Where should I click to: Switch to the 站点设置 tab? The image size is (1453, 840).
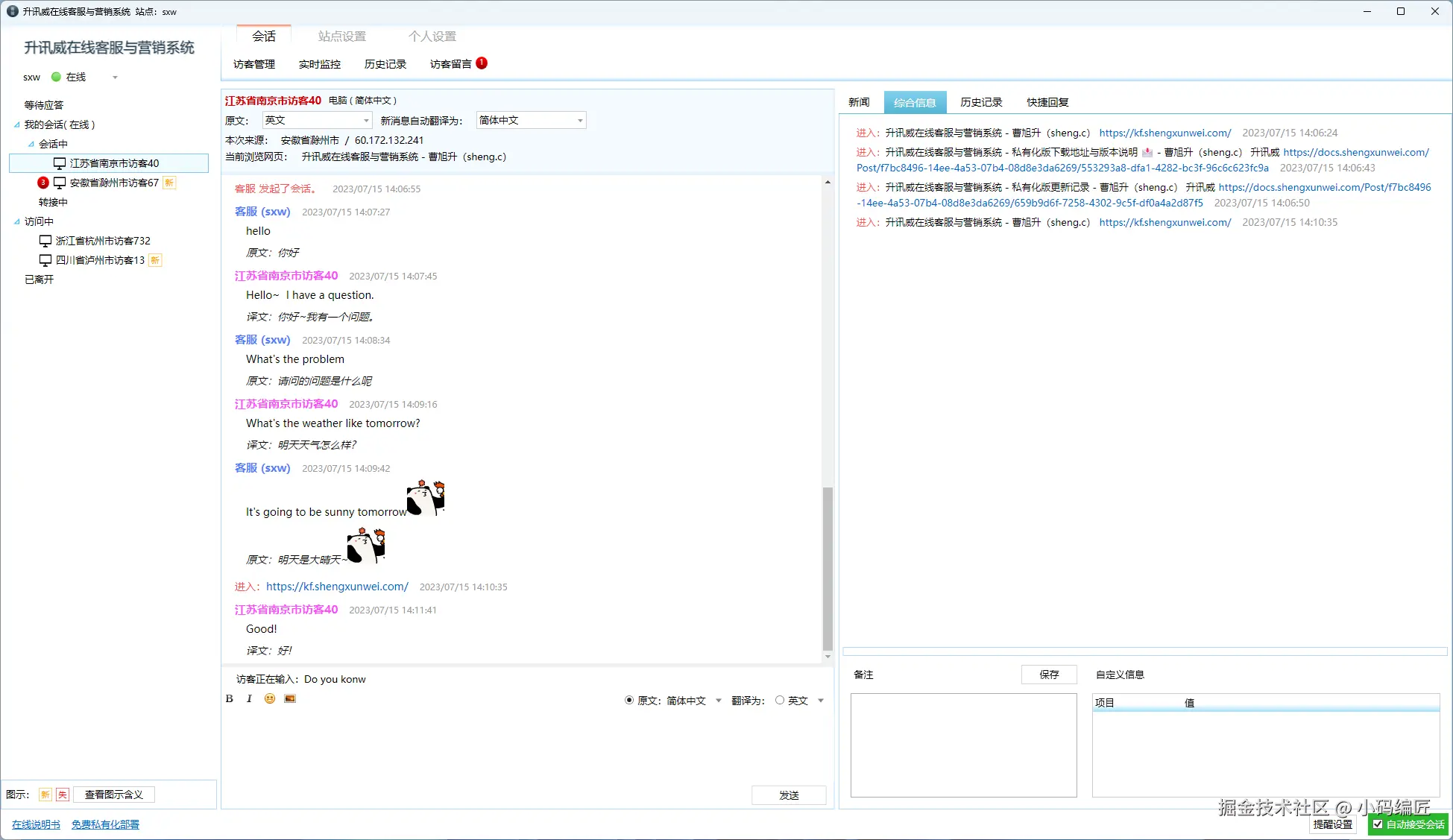341,36
